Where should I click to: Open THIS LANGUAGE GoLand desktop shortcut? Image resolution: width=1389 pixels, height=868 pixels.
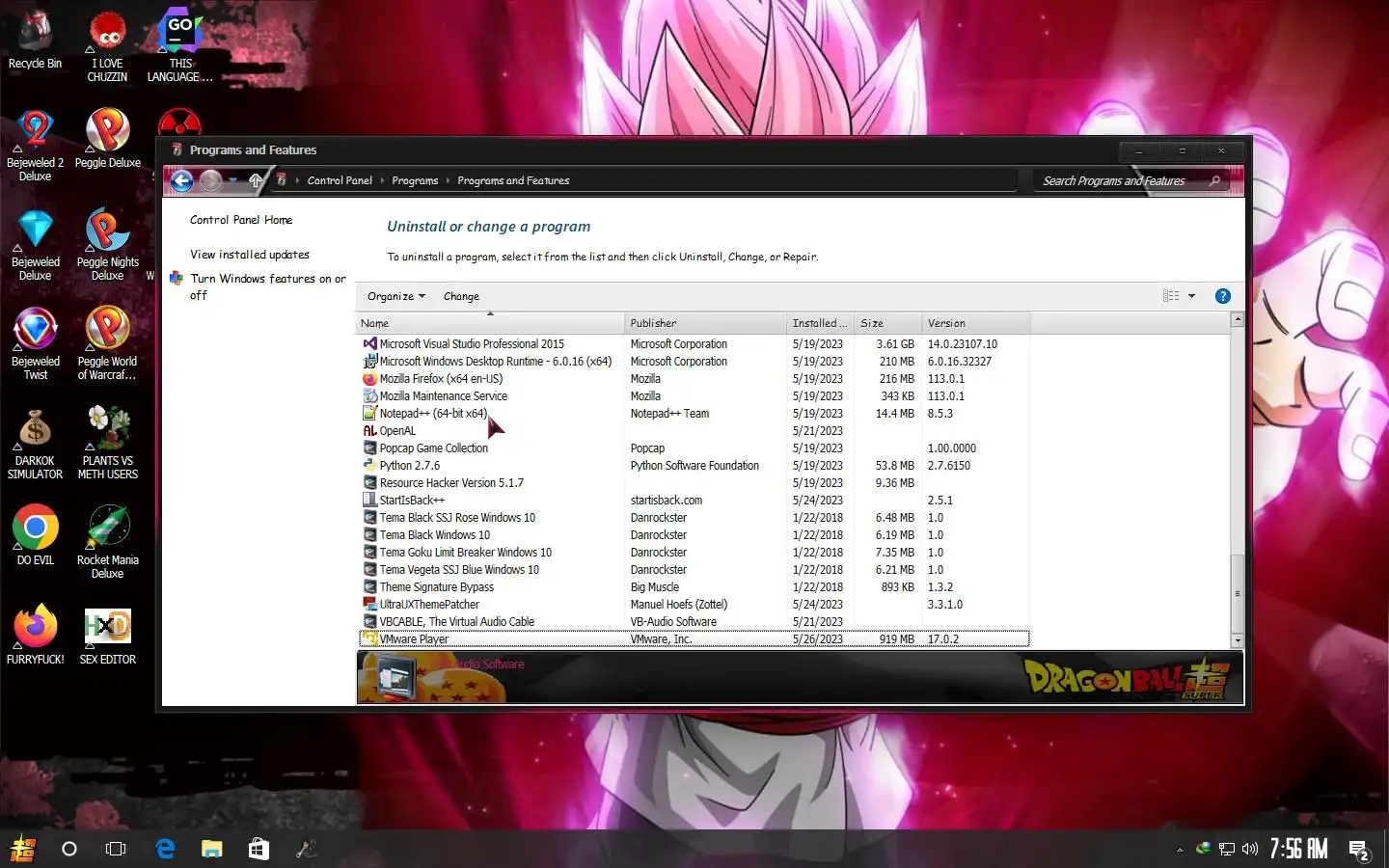pyautogui.click(x=179, y=46)
